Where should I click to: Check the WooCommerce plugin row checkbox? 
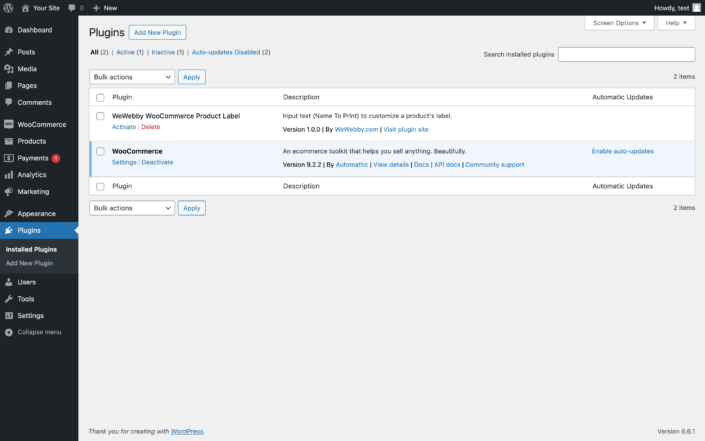100,152
